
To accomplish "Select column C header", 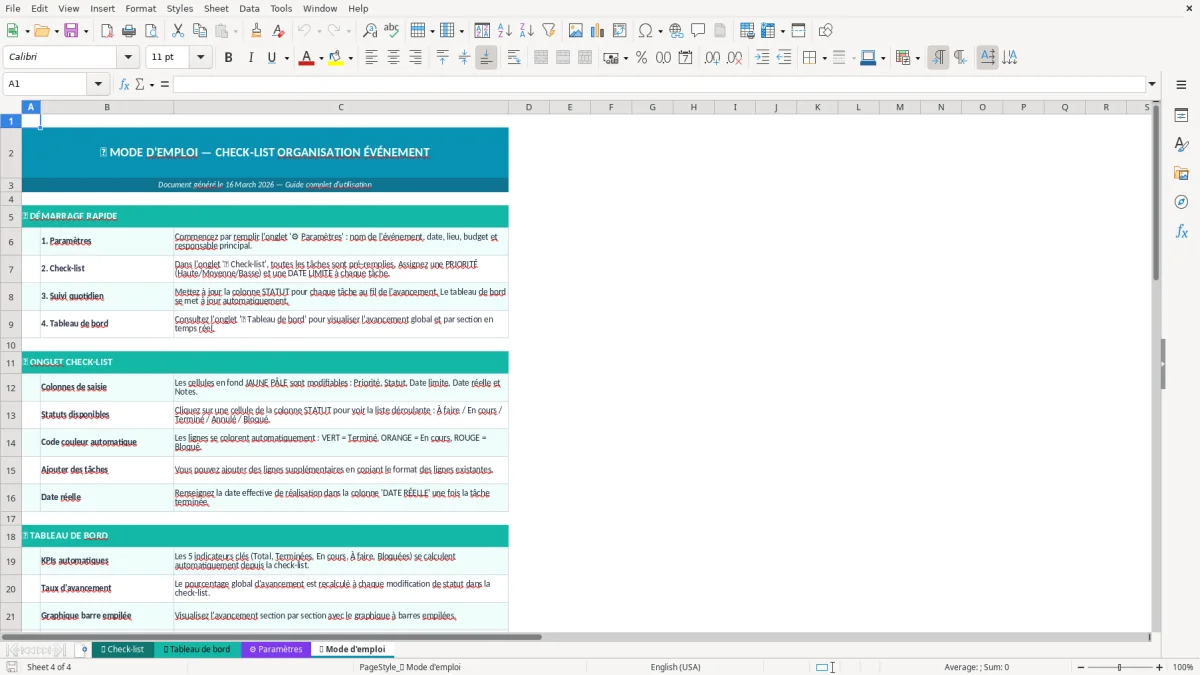I will [340, 107].
